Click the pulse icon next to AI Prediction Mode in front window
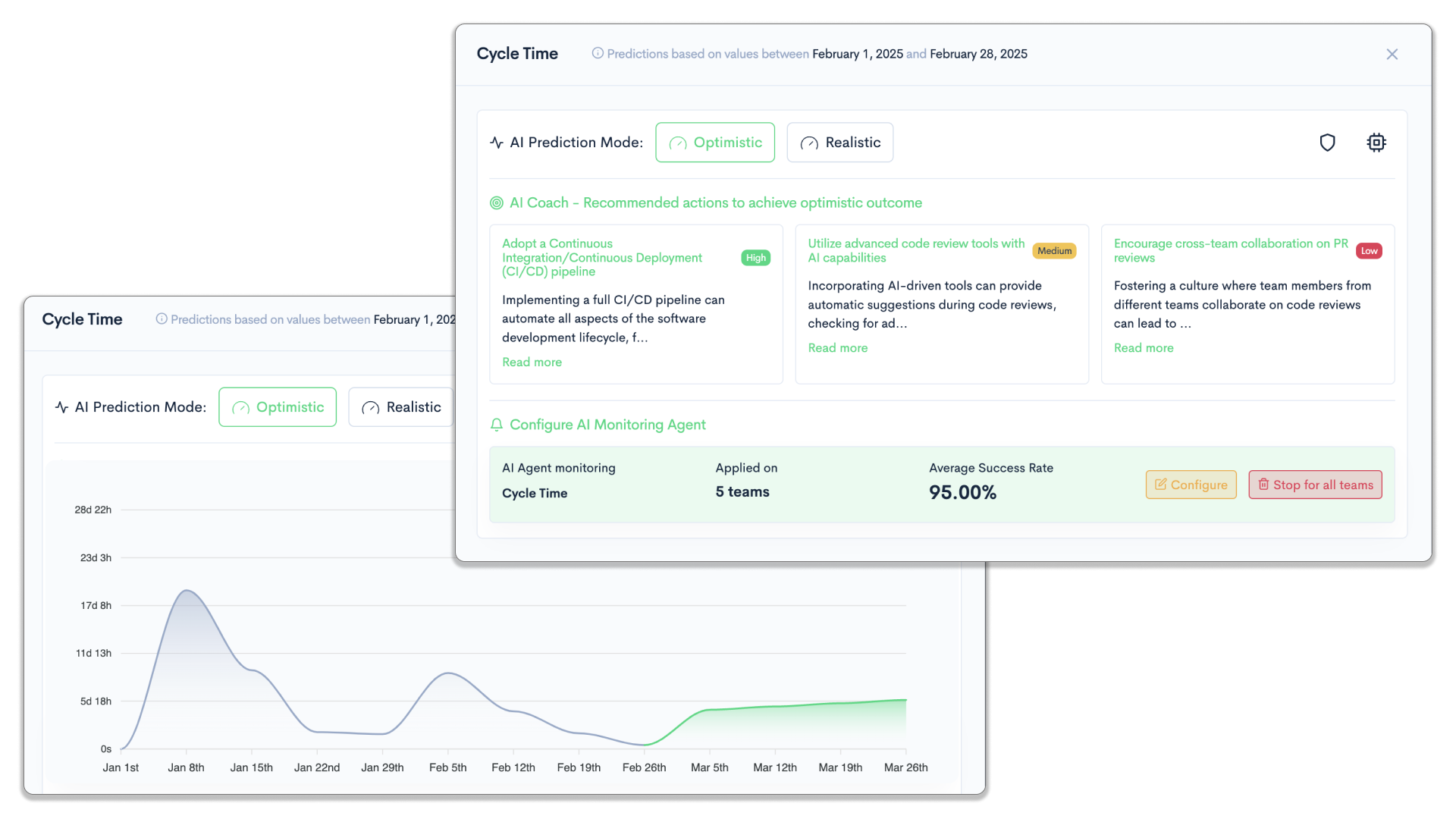The height and width of the screenshot is (819, 1456). click(497, 143)
